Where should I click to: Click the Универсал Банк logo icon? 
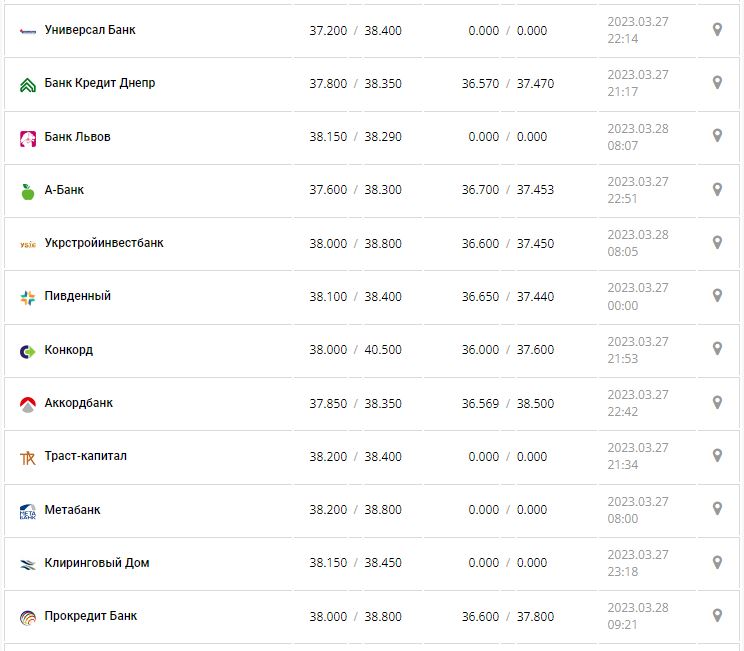(x=28, y=31)
